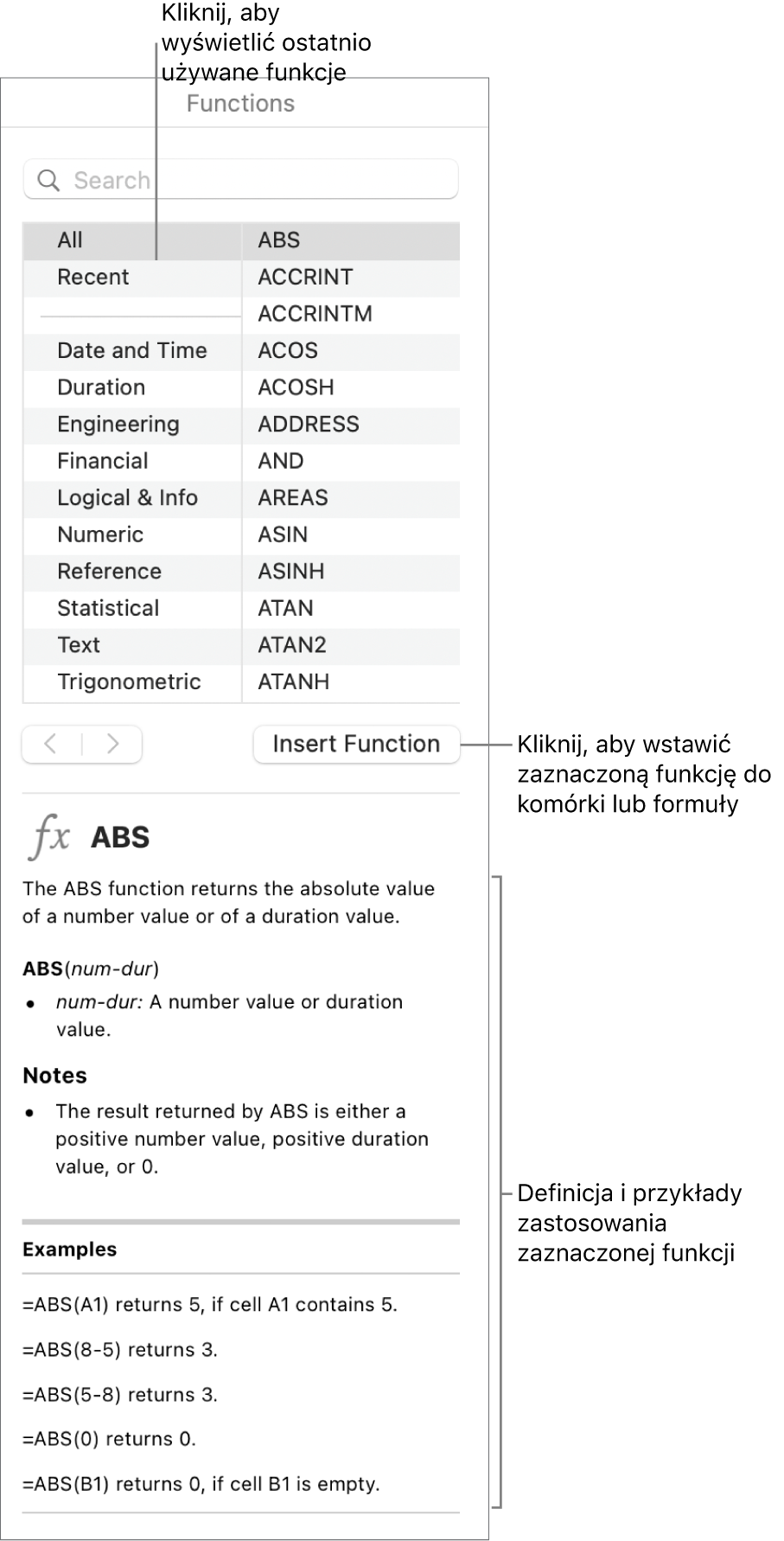This screenshot has height=1541, width=784.
Task: Click the forward arrow navigation button
Action: (x=112, y=744)
